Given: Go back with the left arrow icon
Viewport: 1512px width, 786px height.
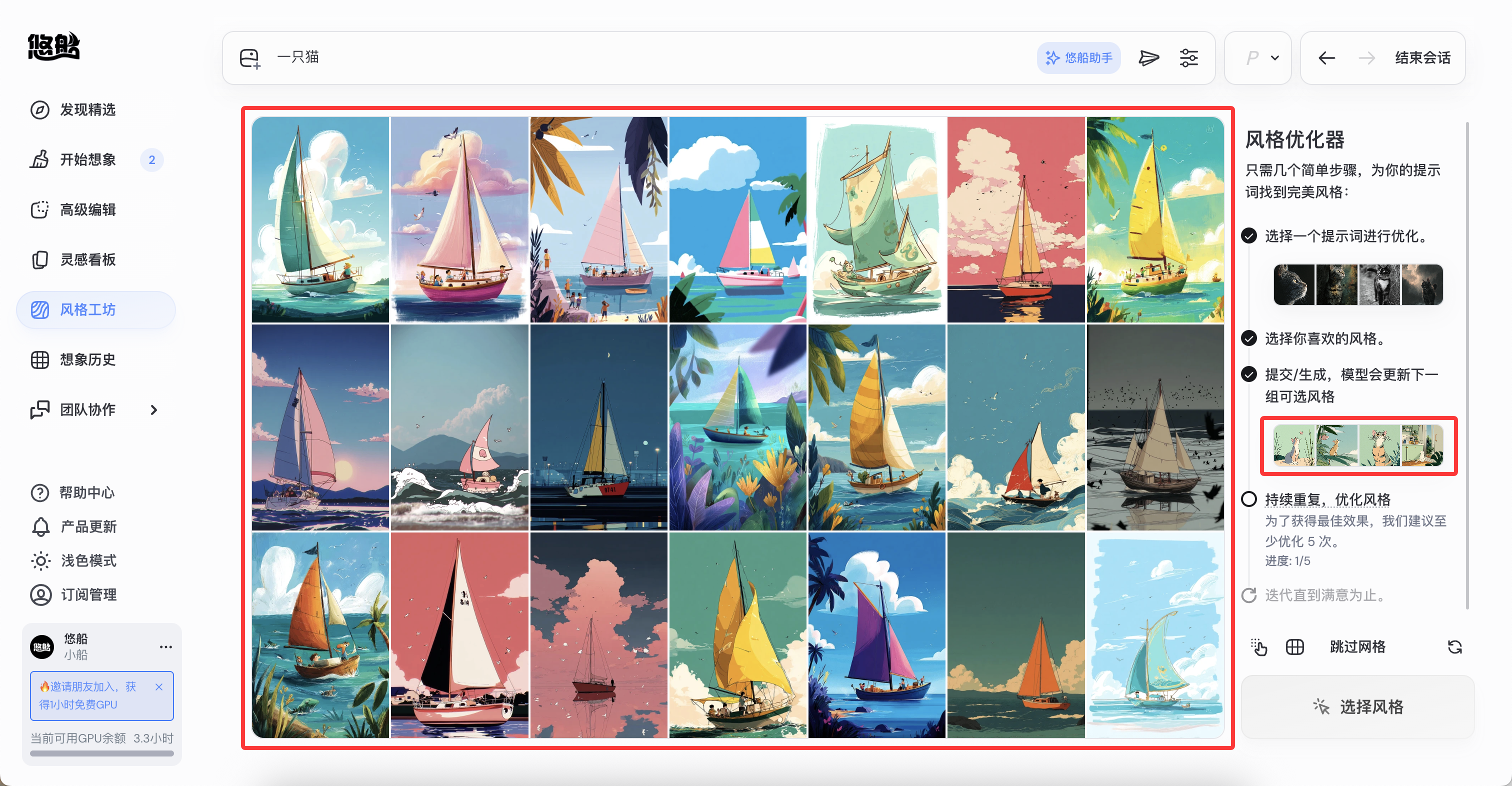Looking at the screenshot, I should 1326,57.
